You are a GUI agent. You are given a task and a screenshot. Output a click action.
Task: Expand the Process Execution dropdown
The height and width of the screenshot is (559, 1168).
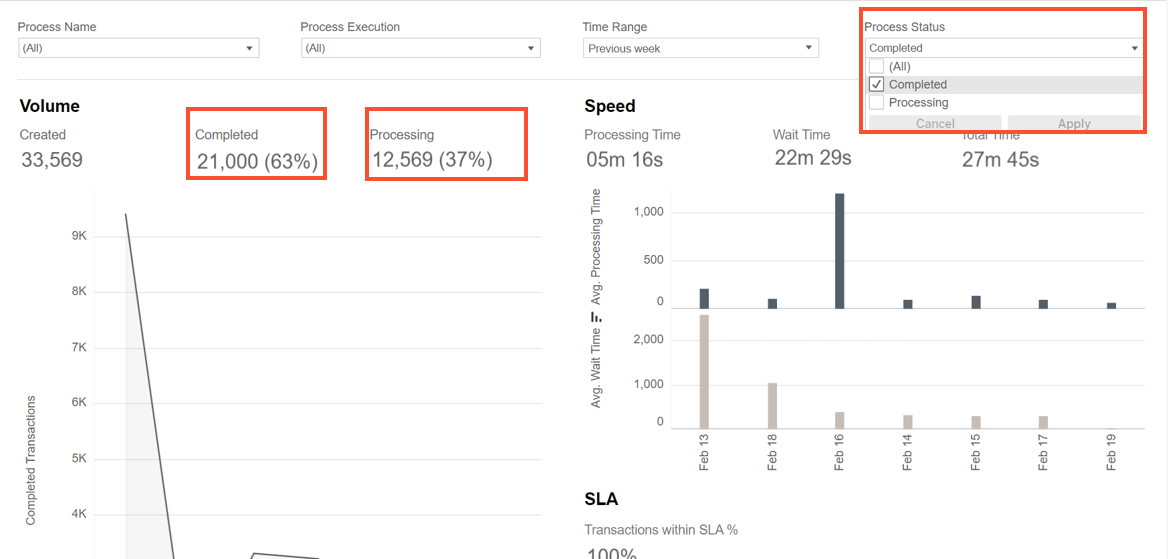pyautogui.click(x=421, y=48)
